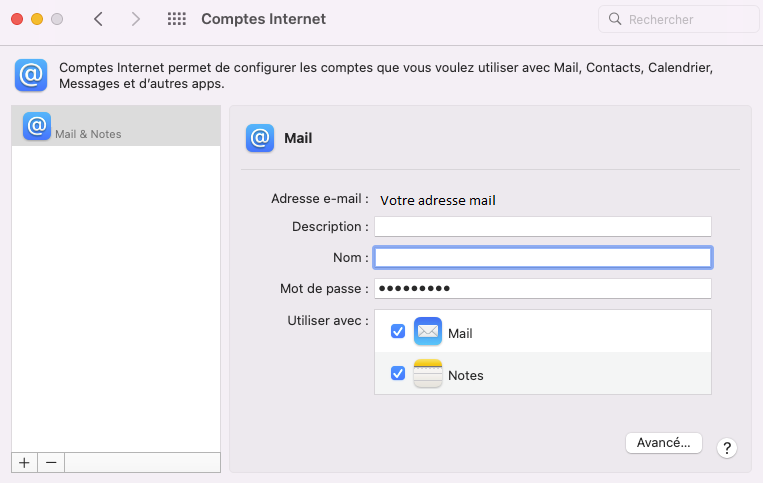
Task: Click the @ icon of the Mail & Notes account
Action: coord(37,126)
